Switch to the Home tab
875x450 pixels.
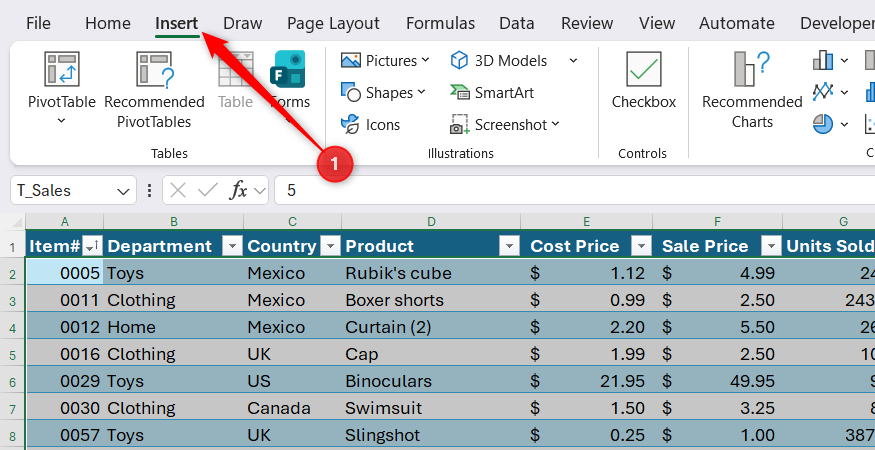click(108, 23)
